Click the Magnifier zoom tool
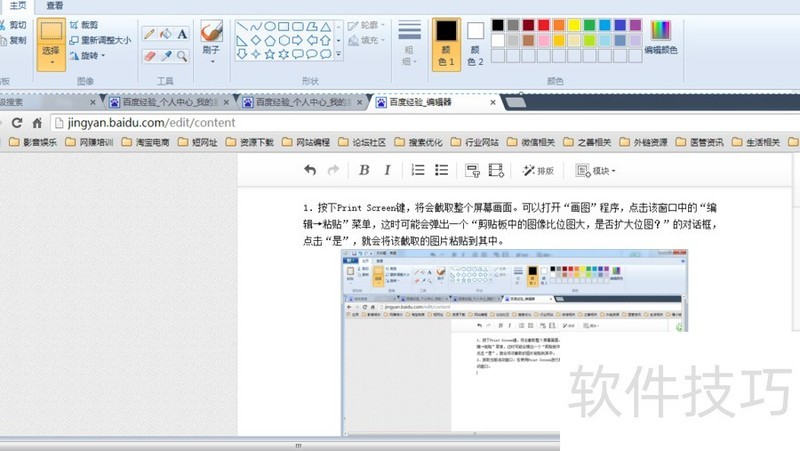The width and height of the screenshot is (800, 451). [183, 55]
